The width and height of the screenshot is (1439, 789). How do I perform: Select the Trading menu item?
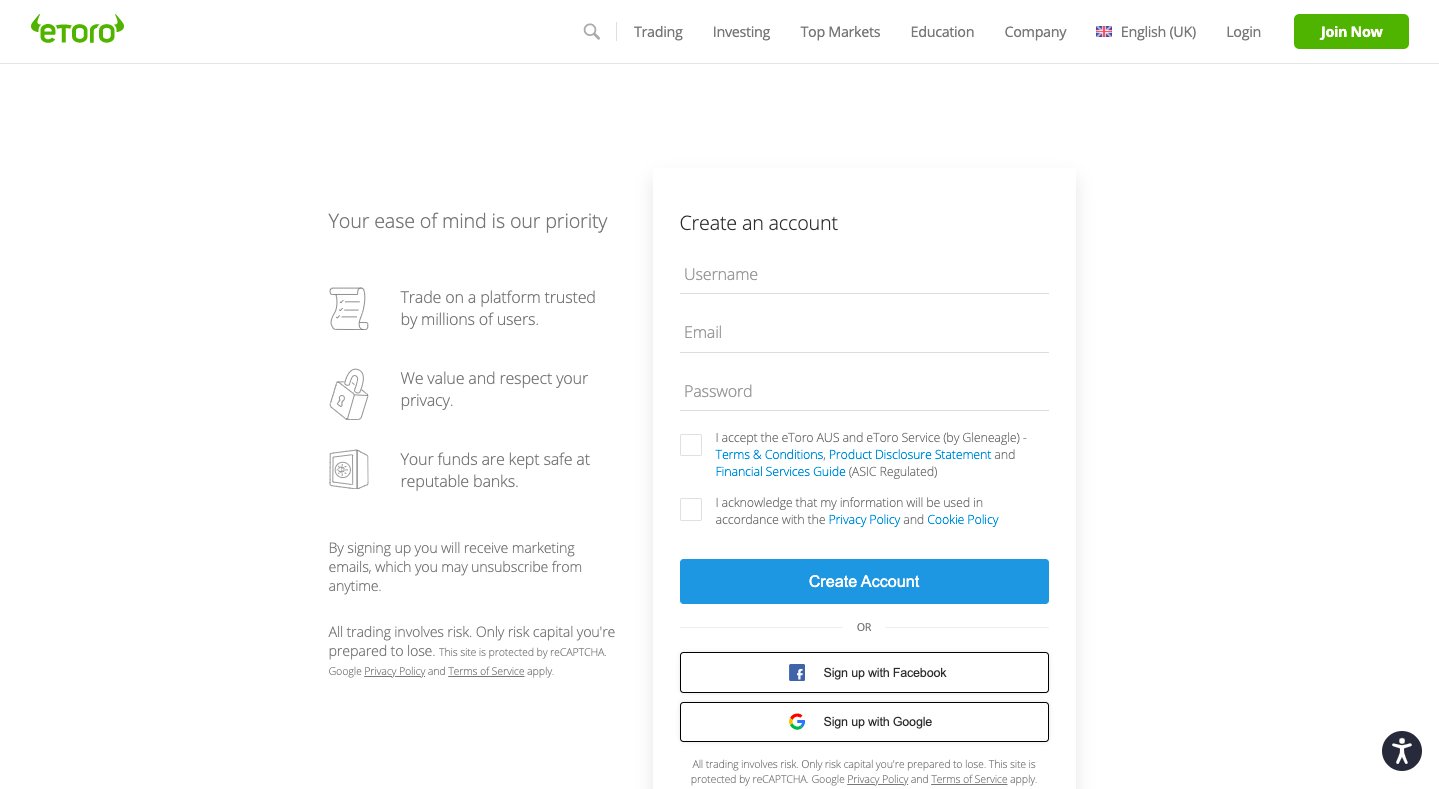[657, 31]
